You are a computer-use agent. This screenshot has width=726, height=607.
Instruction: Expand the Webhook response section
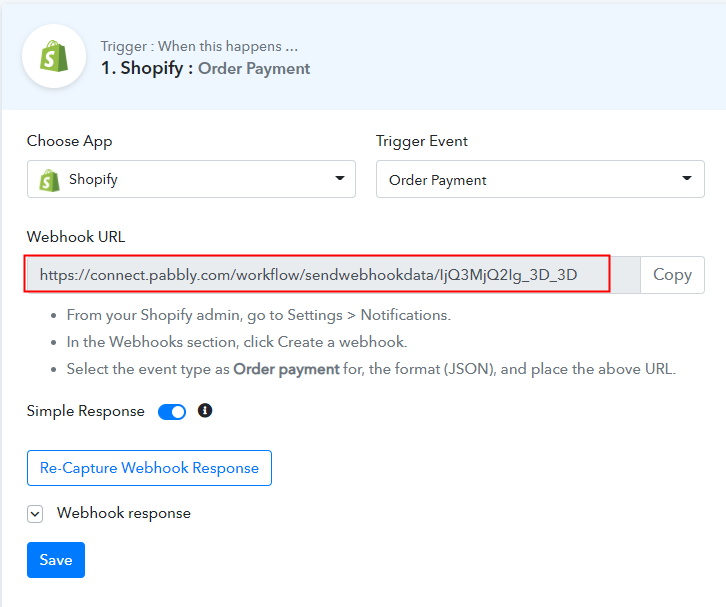(35, 513)
